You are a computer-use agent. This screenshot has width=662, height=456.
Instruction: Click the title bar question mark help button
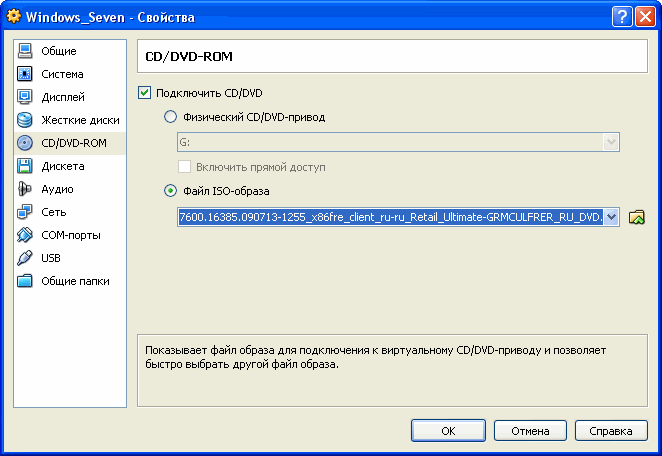621,17
